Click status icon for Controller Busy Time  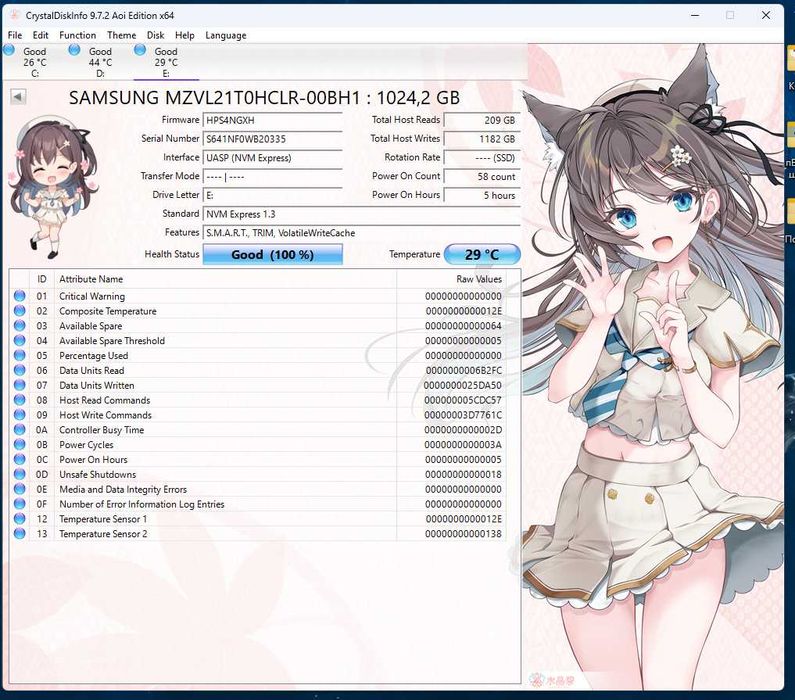click(x=20, y=429)
